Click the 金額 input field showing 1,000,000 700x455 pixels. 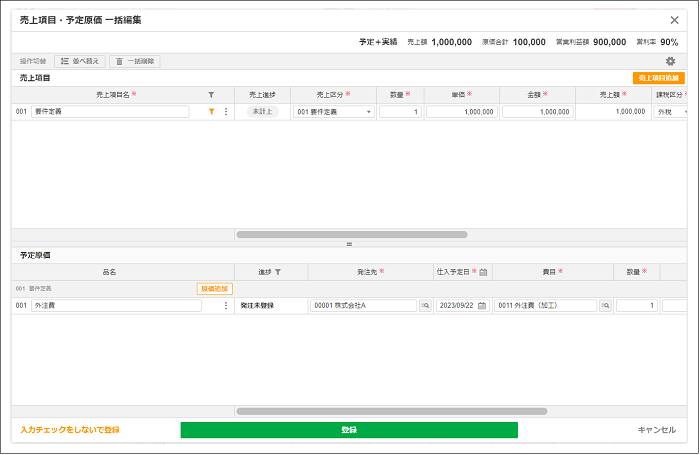(538, 112)
